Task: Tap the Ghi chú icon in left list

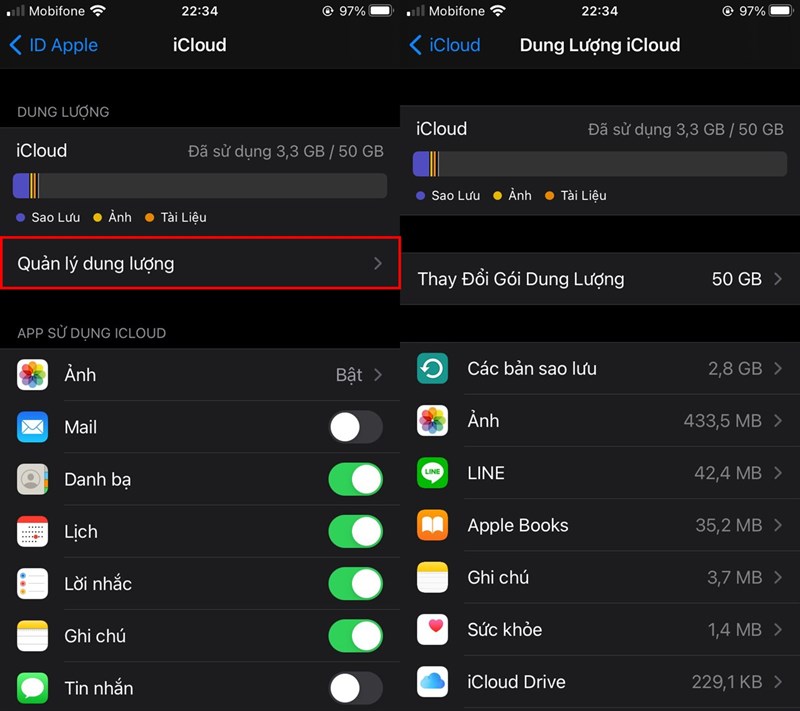Action: click(33, 636)
